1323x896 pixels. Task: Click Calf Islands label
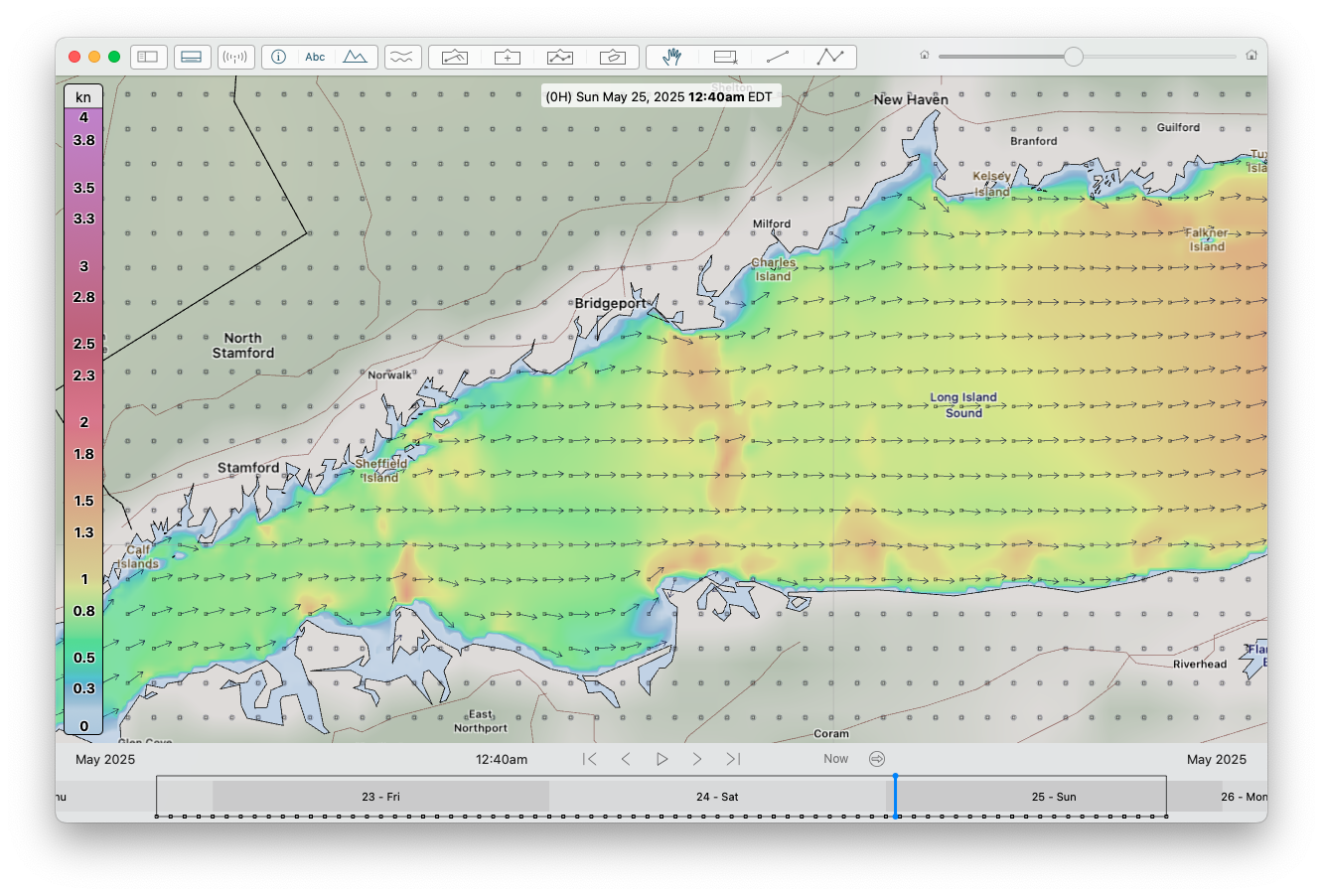(x=138, y=556)
